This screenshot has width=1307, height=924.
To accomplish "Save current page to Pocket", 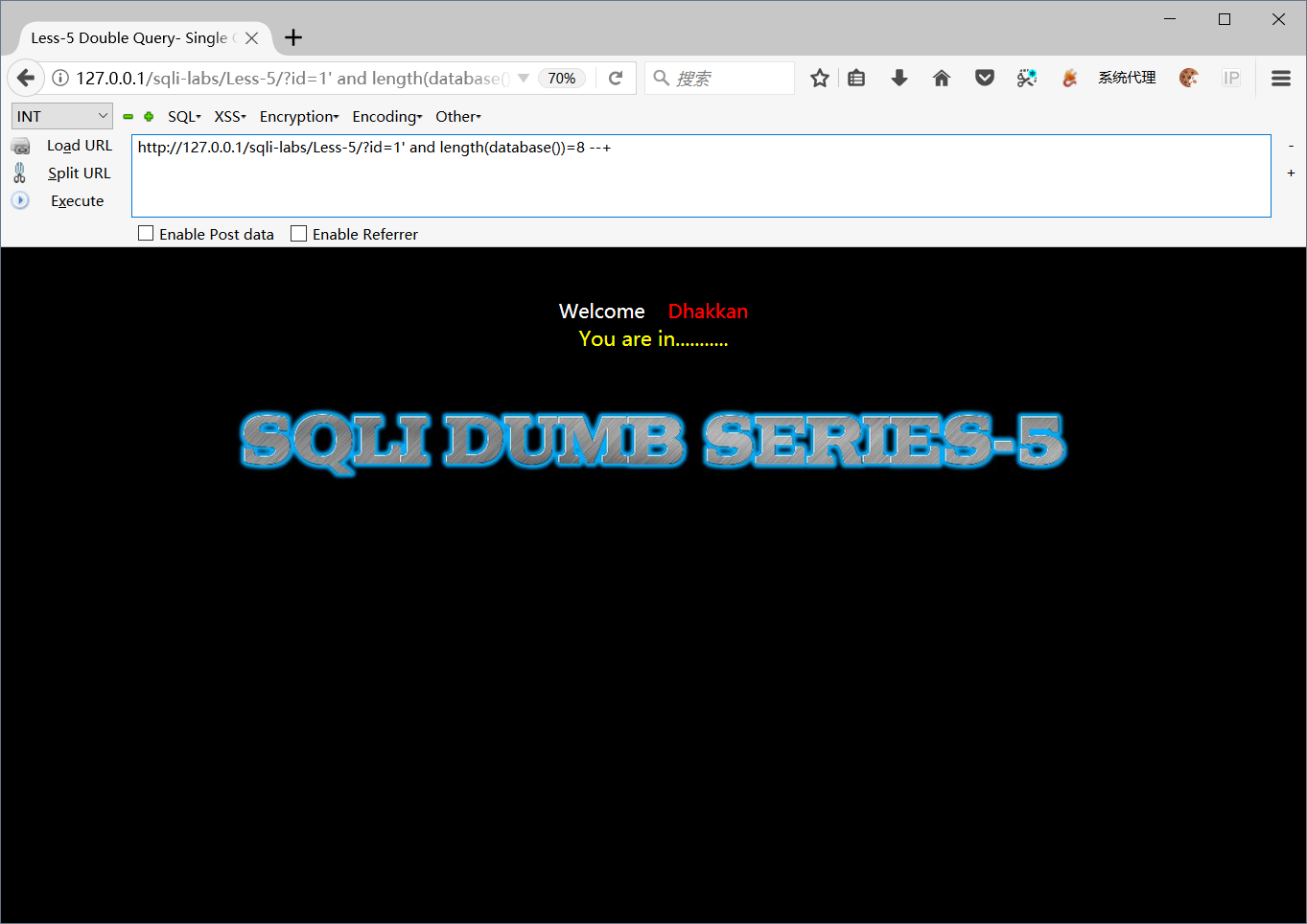I will tap(984, 78).
